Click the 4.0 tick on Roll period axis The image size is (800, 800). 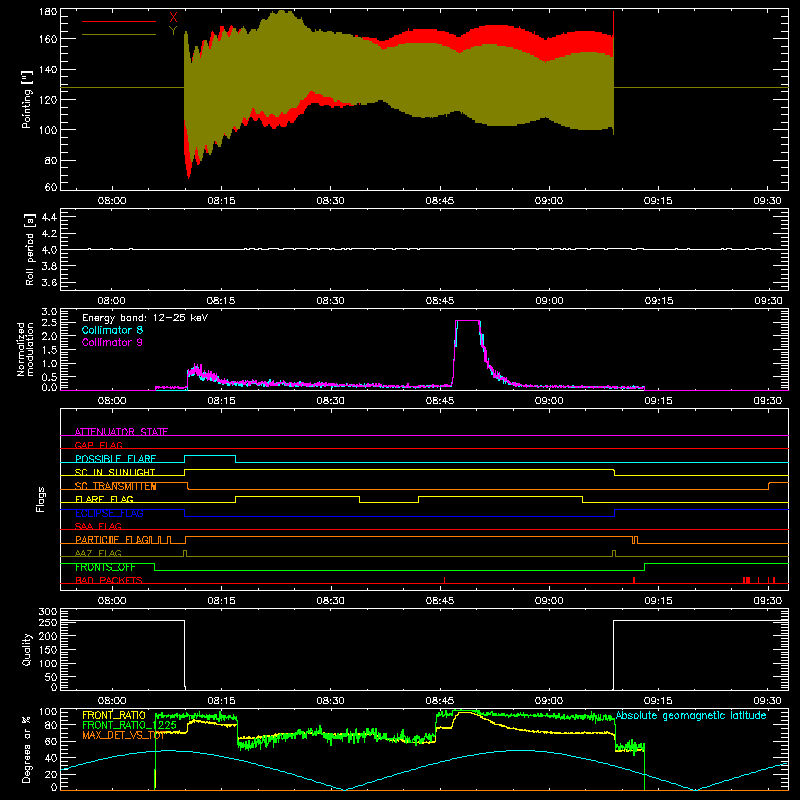point(49,250)
